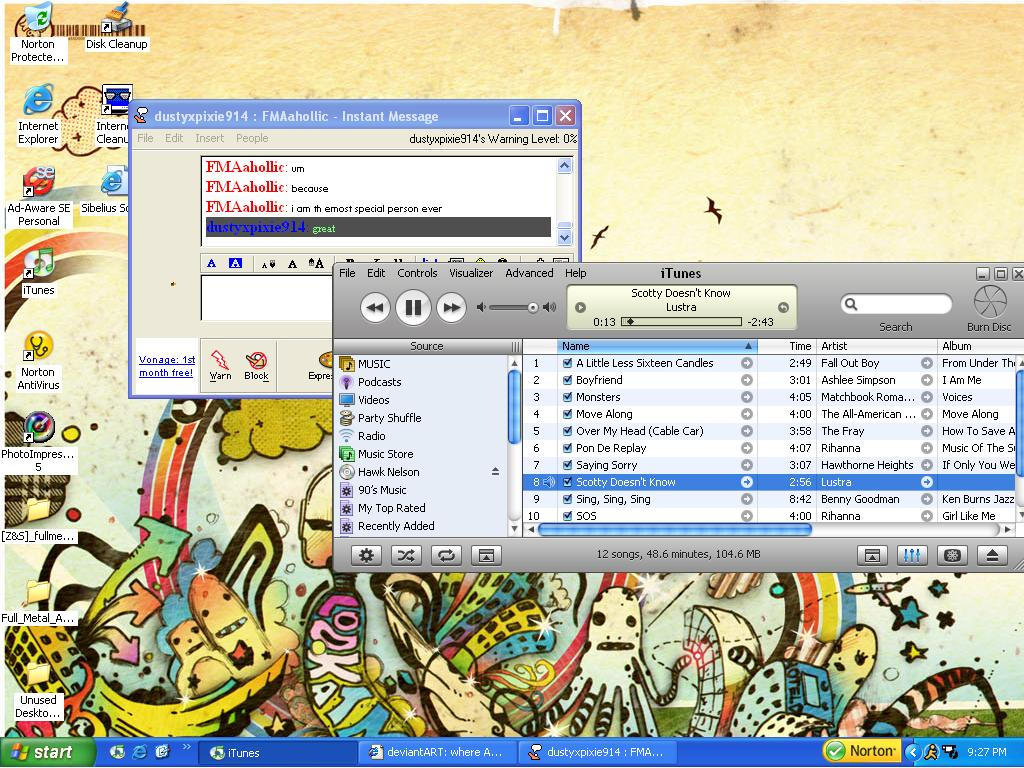Select Norton AntiVirus desktop icon
Screen dimensions: 1024x768
pyautogui.click(x=39, y=360)
